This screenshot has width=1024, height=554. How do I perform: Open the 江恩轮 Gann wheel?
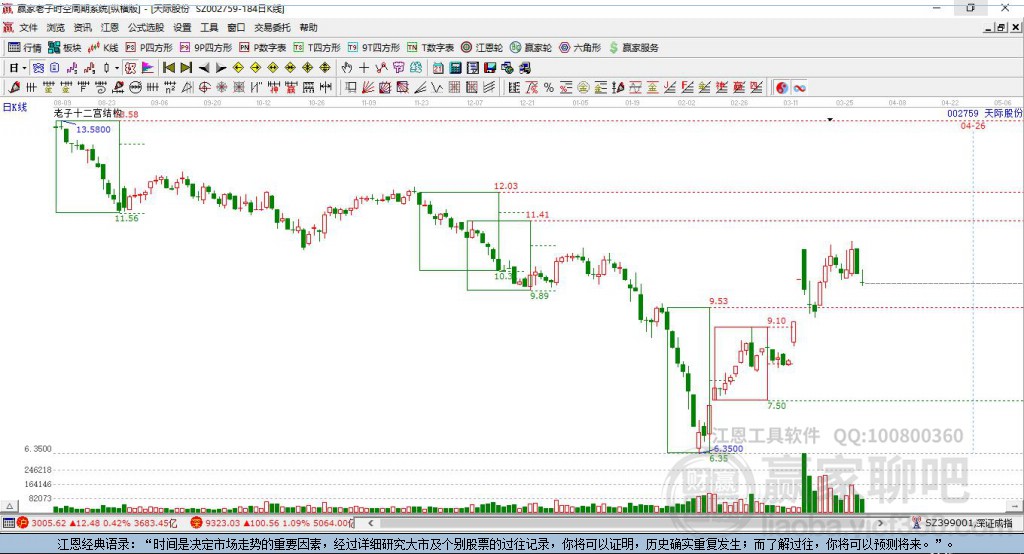[482, 48]
